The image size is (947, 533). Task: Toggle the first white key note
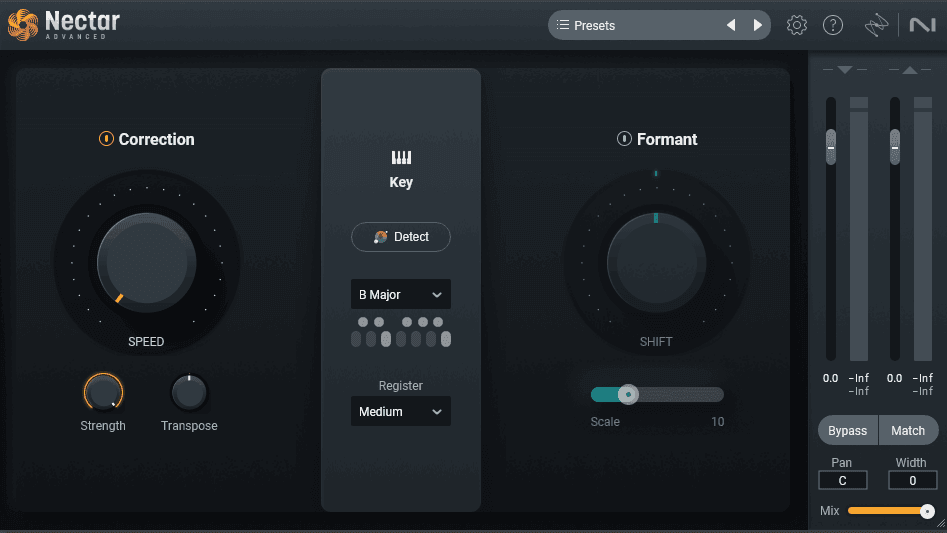pos(356,339)
